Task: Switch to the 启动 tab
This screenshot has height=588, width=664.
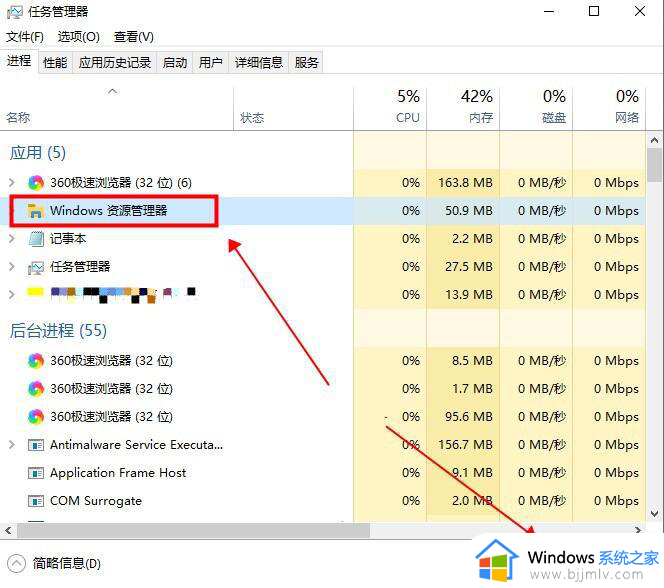Action: tap(175, 63)
